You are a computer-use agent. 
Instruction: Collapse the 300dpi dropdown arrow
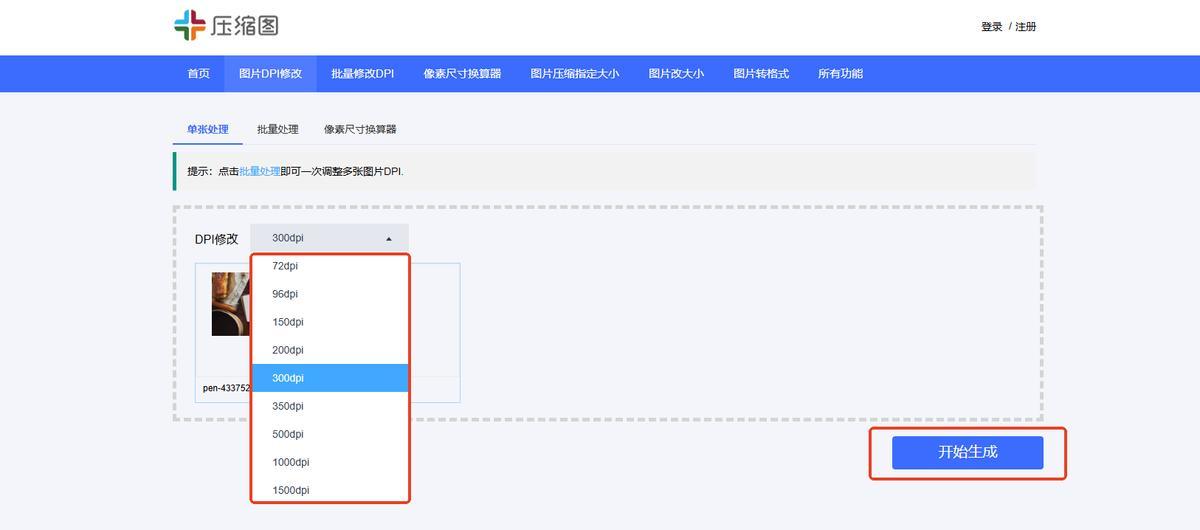[x=389, y=239]
